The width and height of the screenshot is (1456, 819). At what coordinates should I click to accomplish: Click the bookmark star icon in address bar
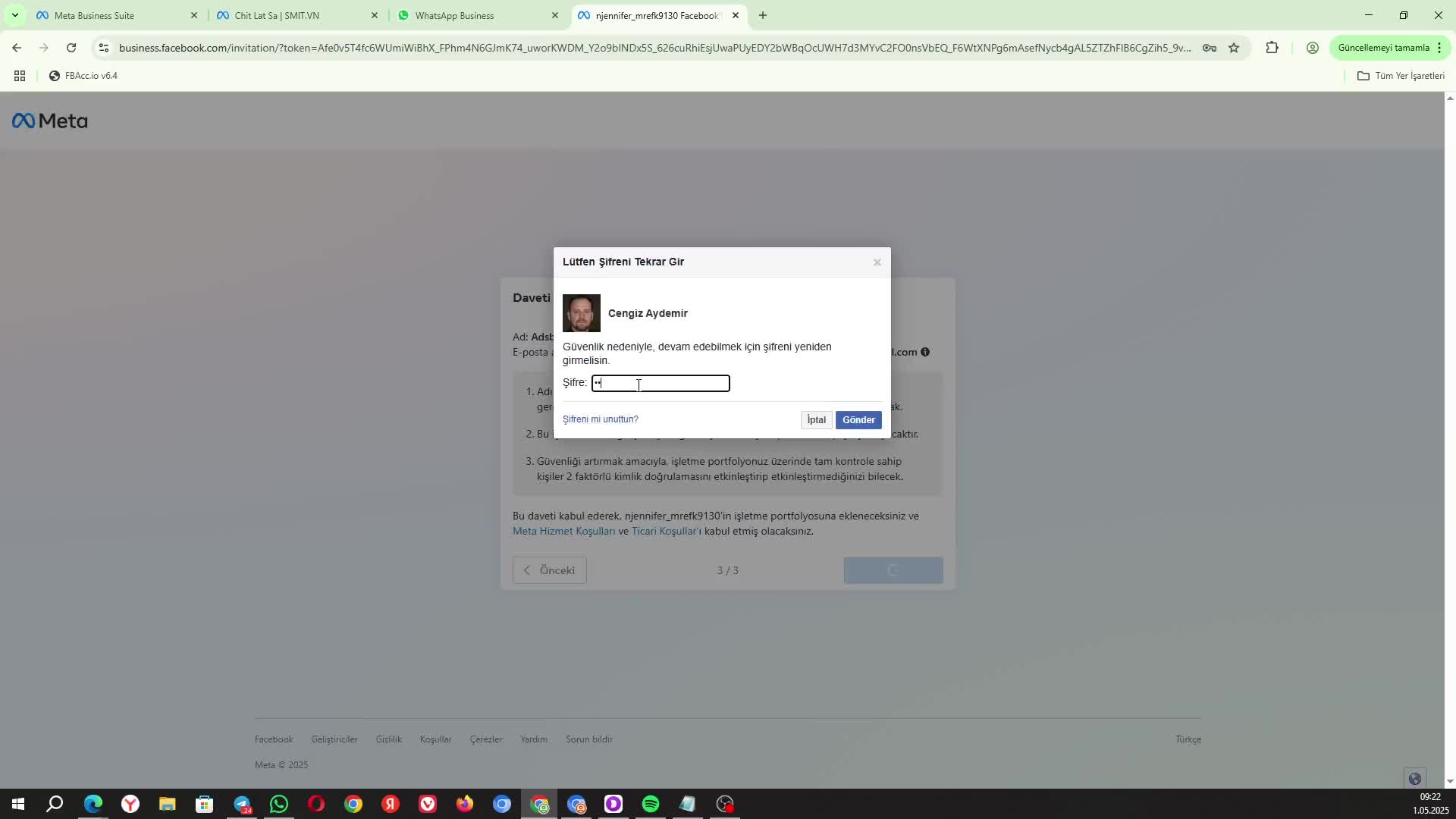click(1234, 48)
